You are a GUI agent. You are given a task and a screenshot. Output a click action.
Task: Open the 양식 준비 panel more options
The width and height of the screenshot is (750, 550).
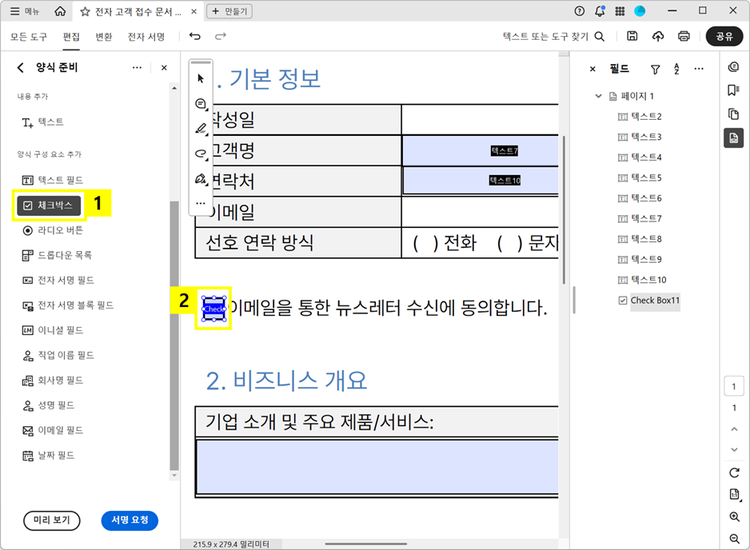point(137,68)
